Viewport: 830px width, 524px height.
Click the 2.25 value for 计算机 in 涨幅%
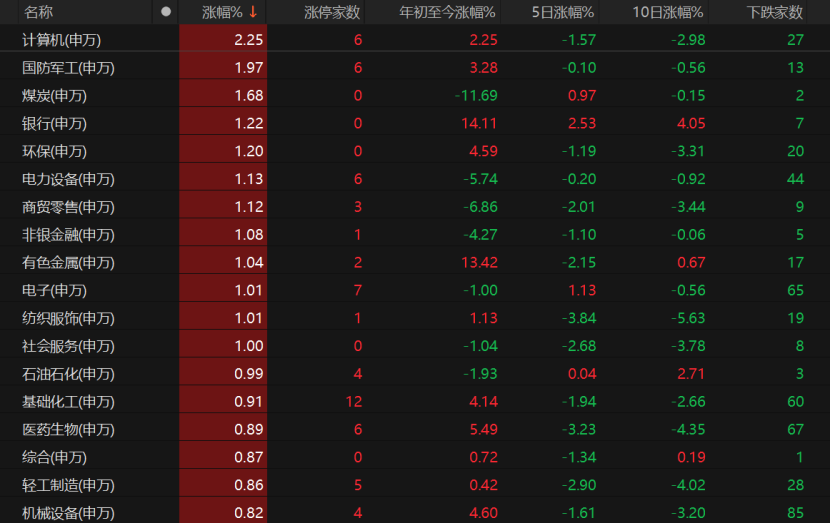coord(248,40)
